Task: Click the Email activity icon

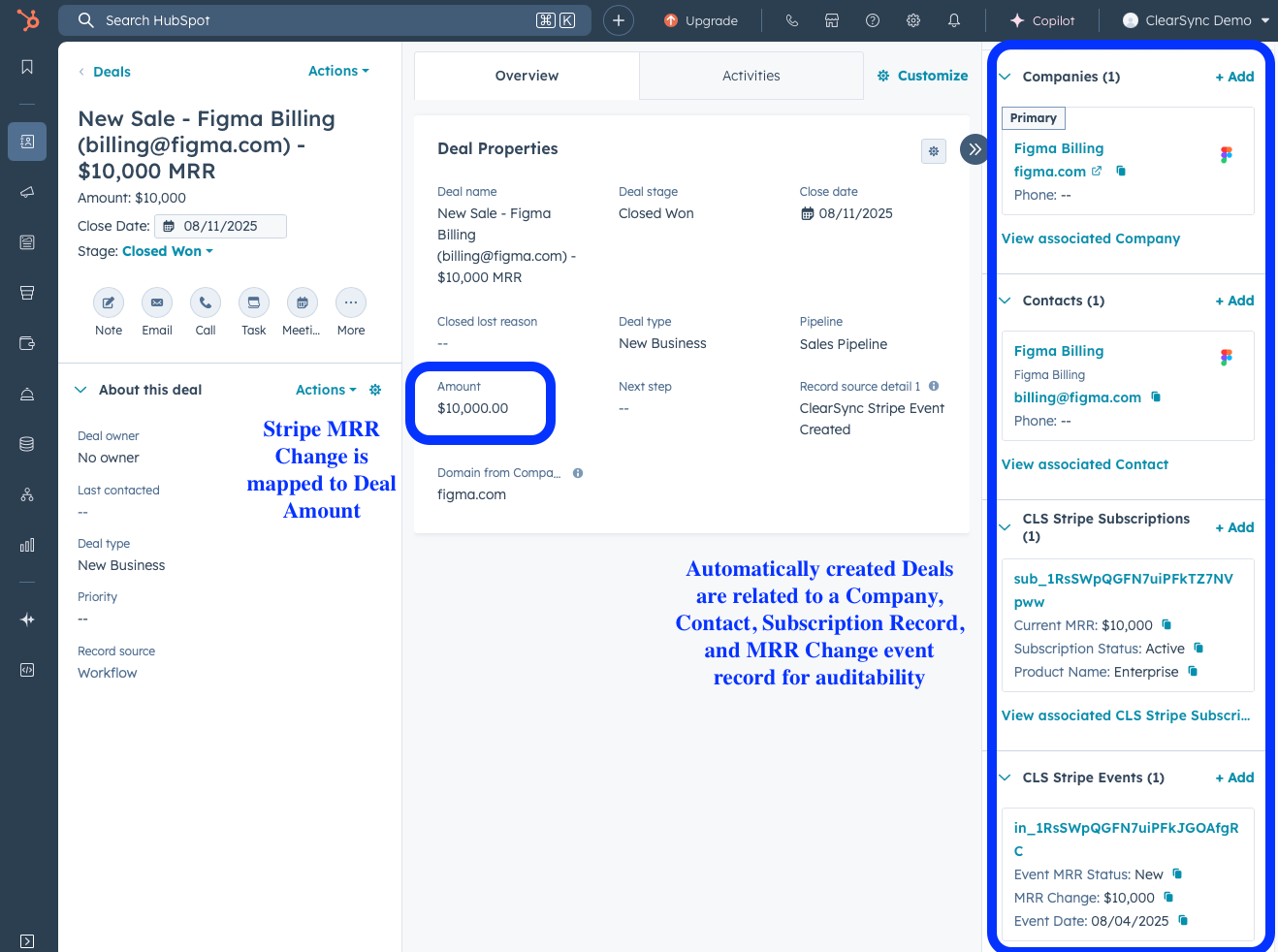Action: click(x=157, y=302)
